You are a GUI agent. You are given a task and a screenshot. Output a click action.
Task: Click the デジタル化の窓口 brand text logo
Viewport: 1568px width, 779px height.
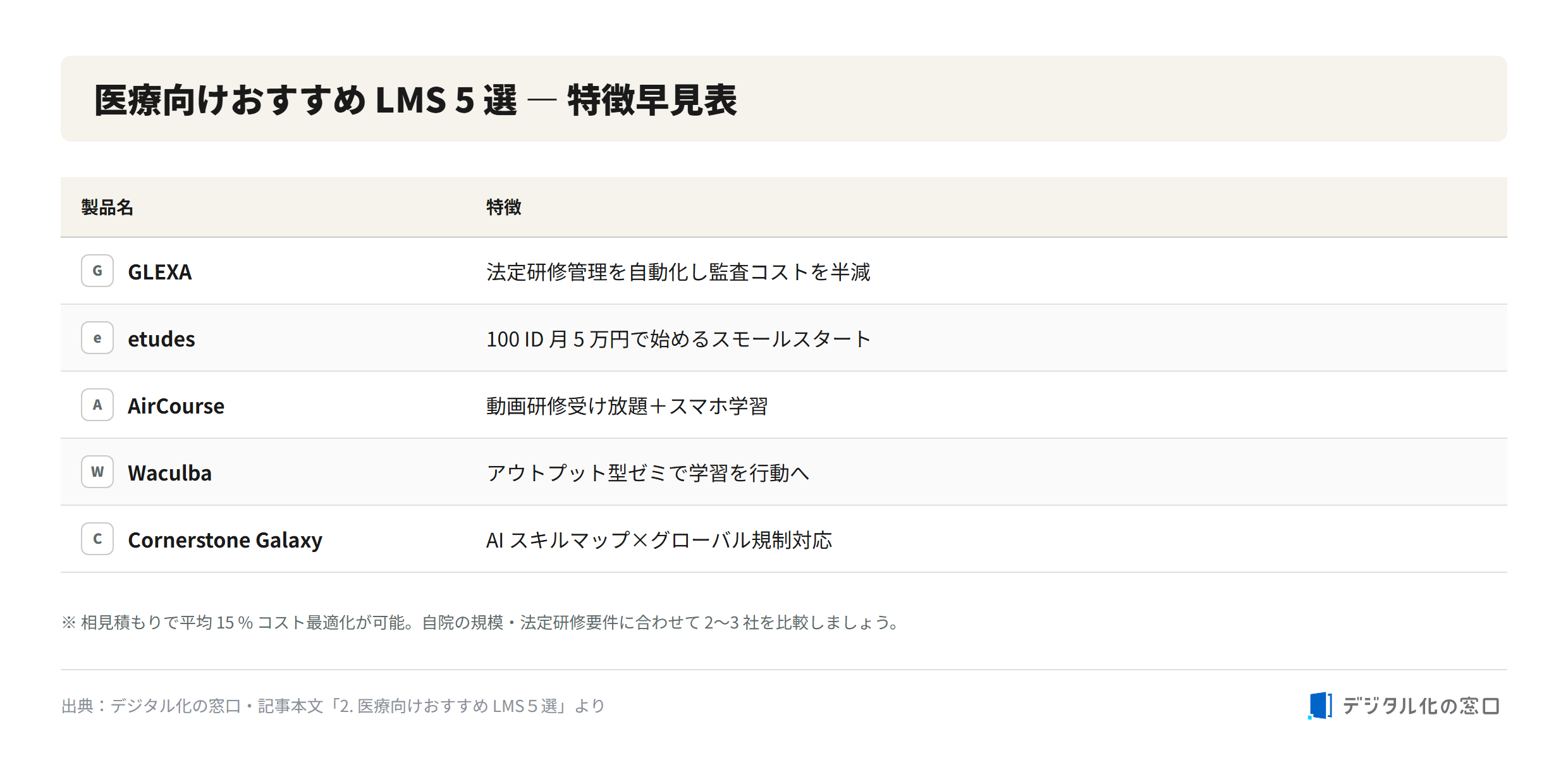pyautogui.click(x=1421, y=706)
